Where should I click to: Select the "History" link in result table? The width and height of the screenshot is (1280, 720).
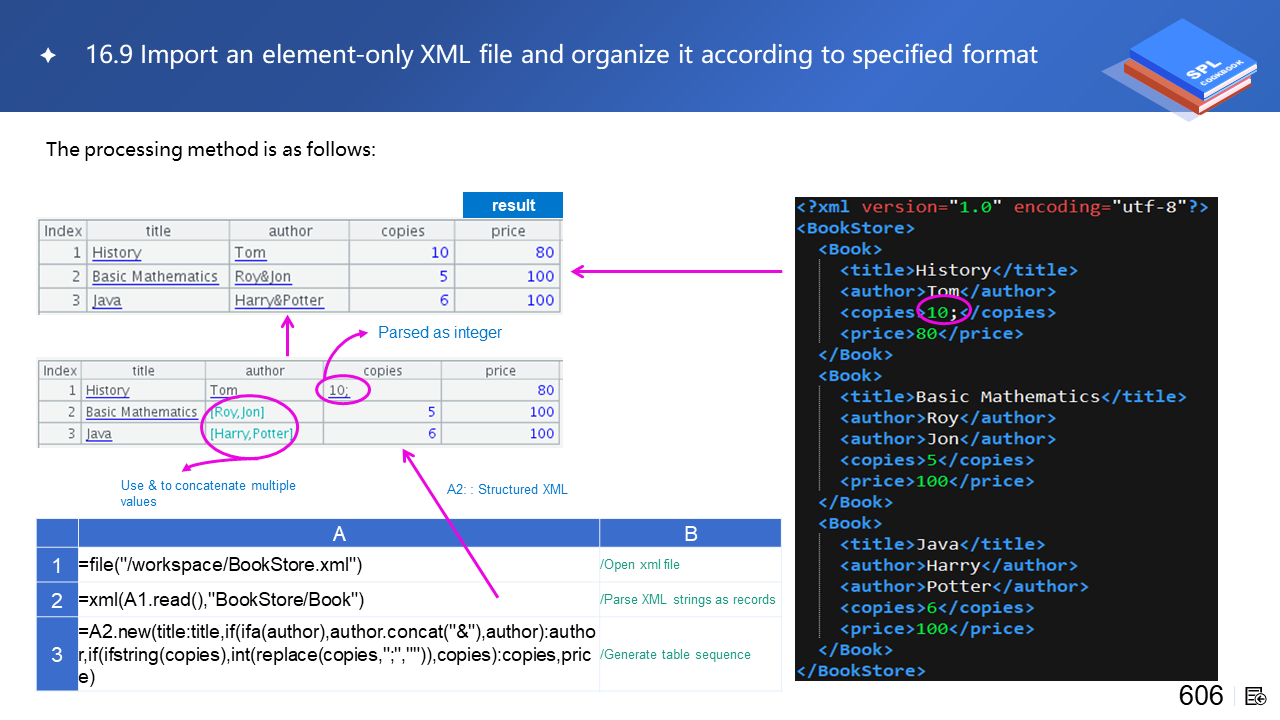click(116, 253)
